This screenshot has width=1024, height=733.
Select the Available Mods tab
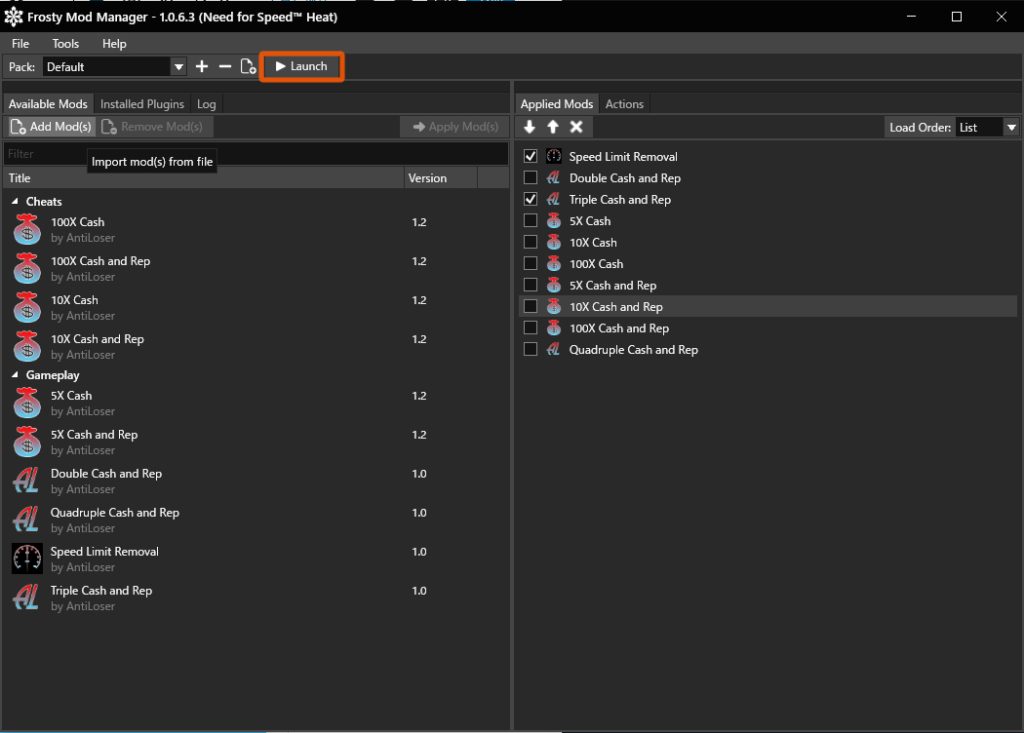point(48,104)
